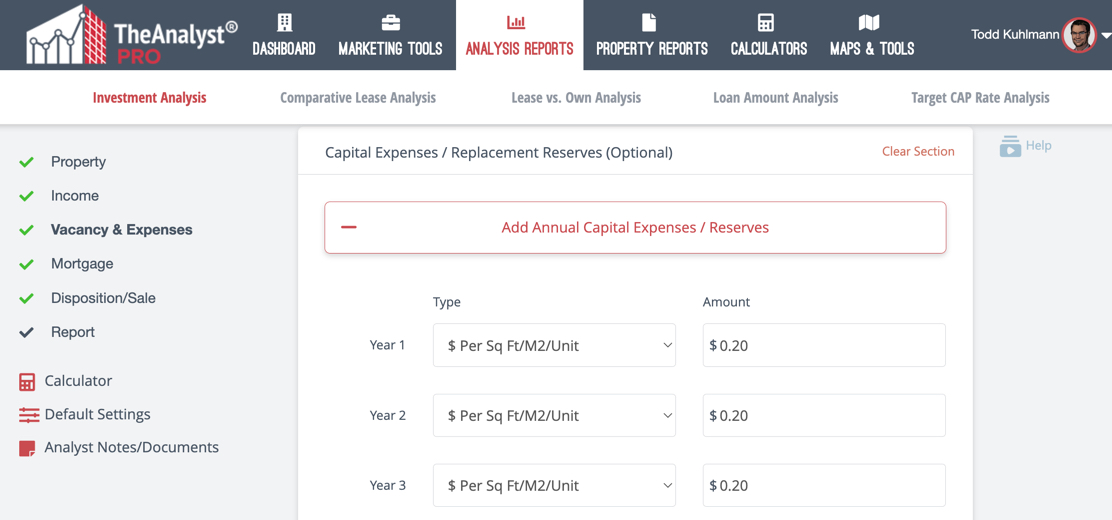The width and height of the screenshot is (1112, 520).
Task: Go to the Mortgage step
Action: (82, 264)
